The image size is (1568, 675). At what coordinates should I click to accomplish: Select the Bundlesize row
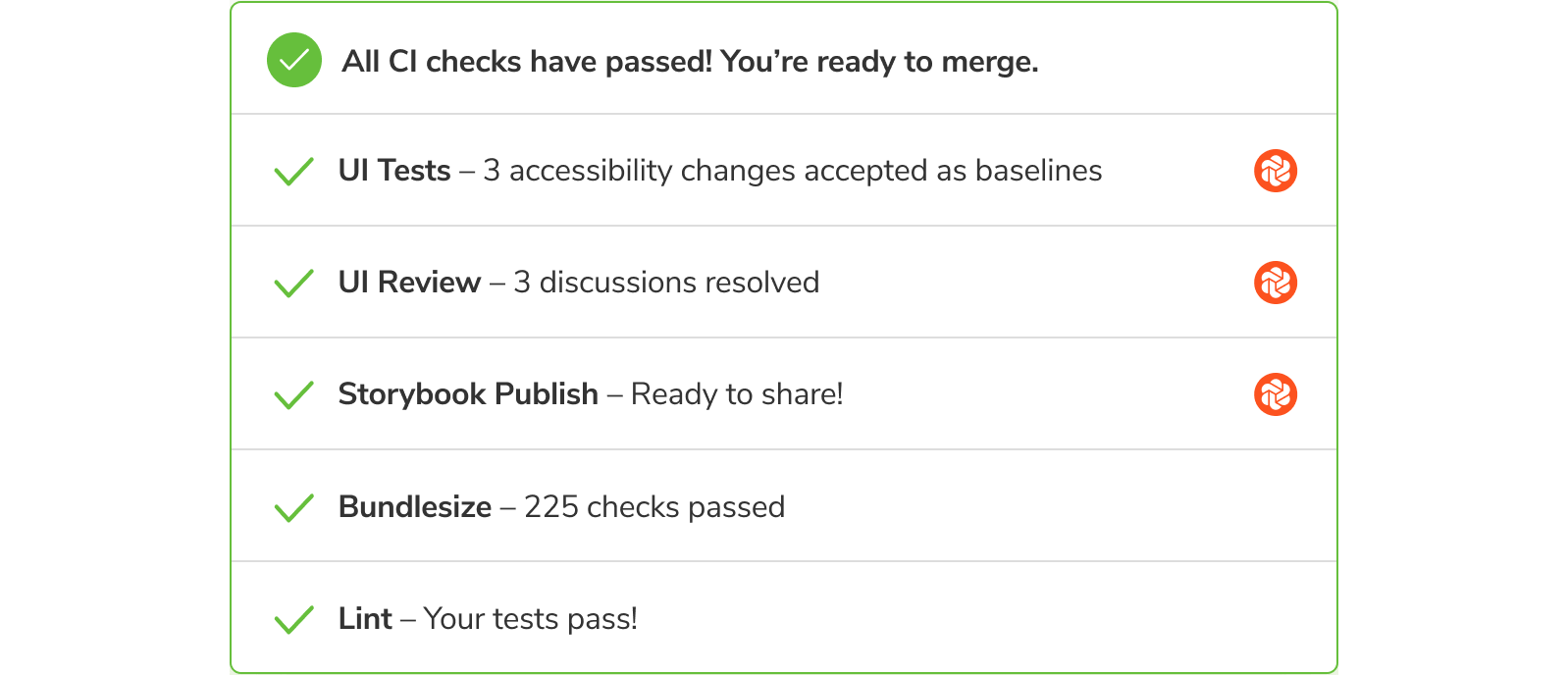coord(559,505)
